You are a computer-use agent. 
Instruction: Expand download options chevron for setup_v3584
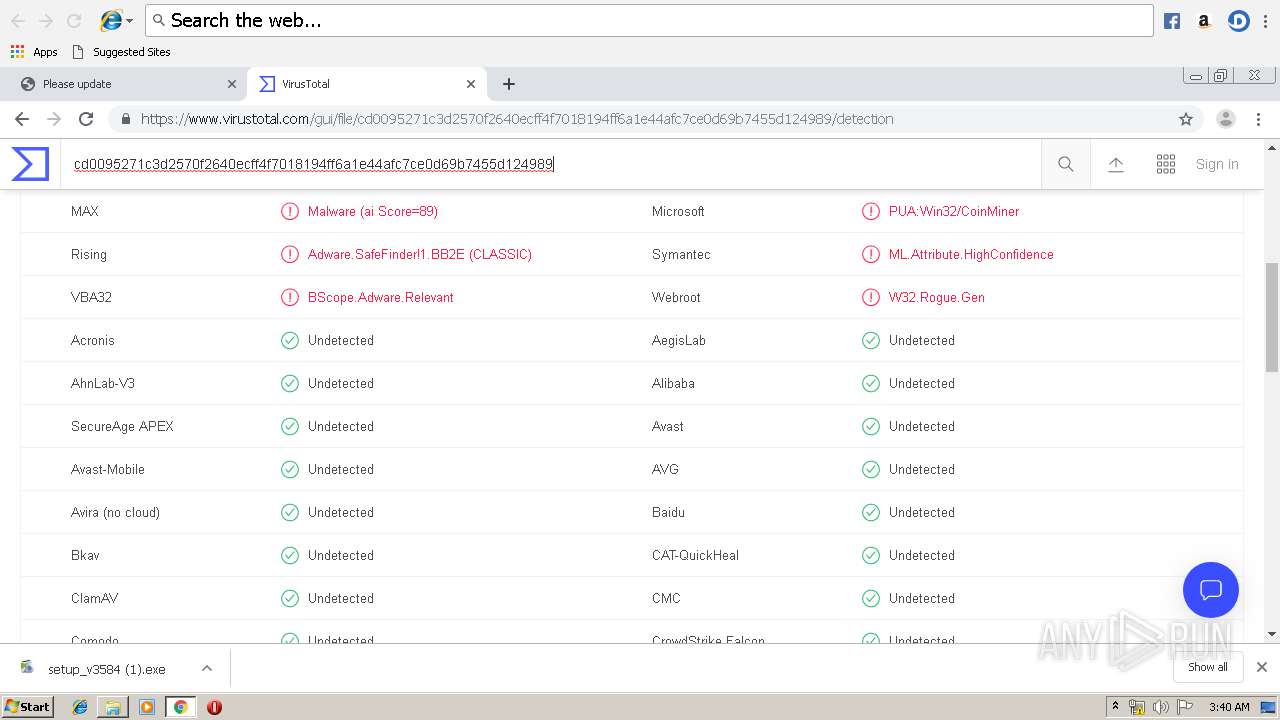point(207,668)
